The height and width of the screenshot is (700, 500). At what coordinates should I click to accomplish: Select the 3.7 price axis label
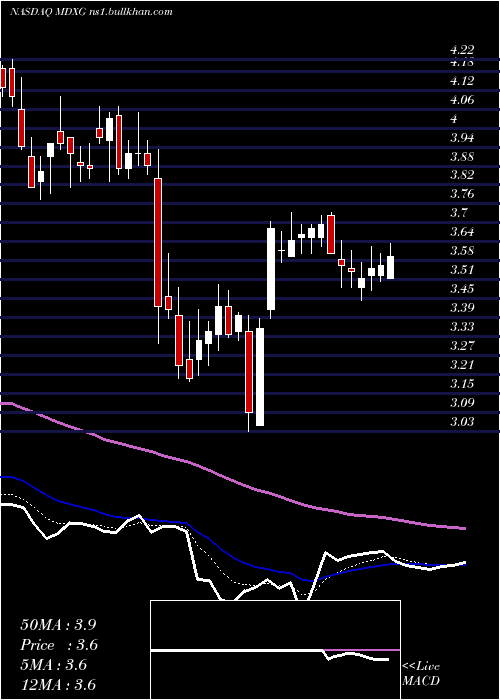(459, 213)
